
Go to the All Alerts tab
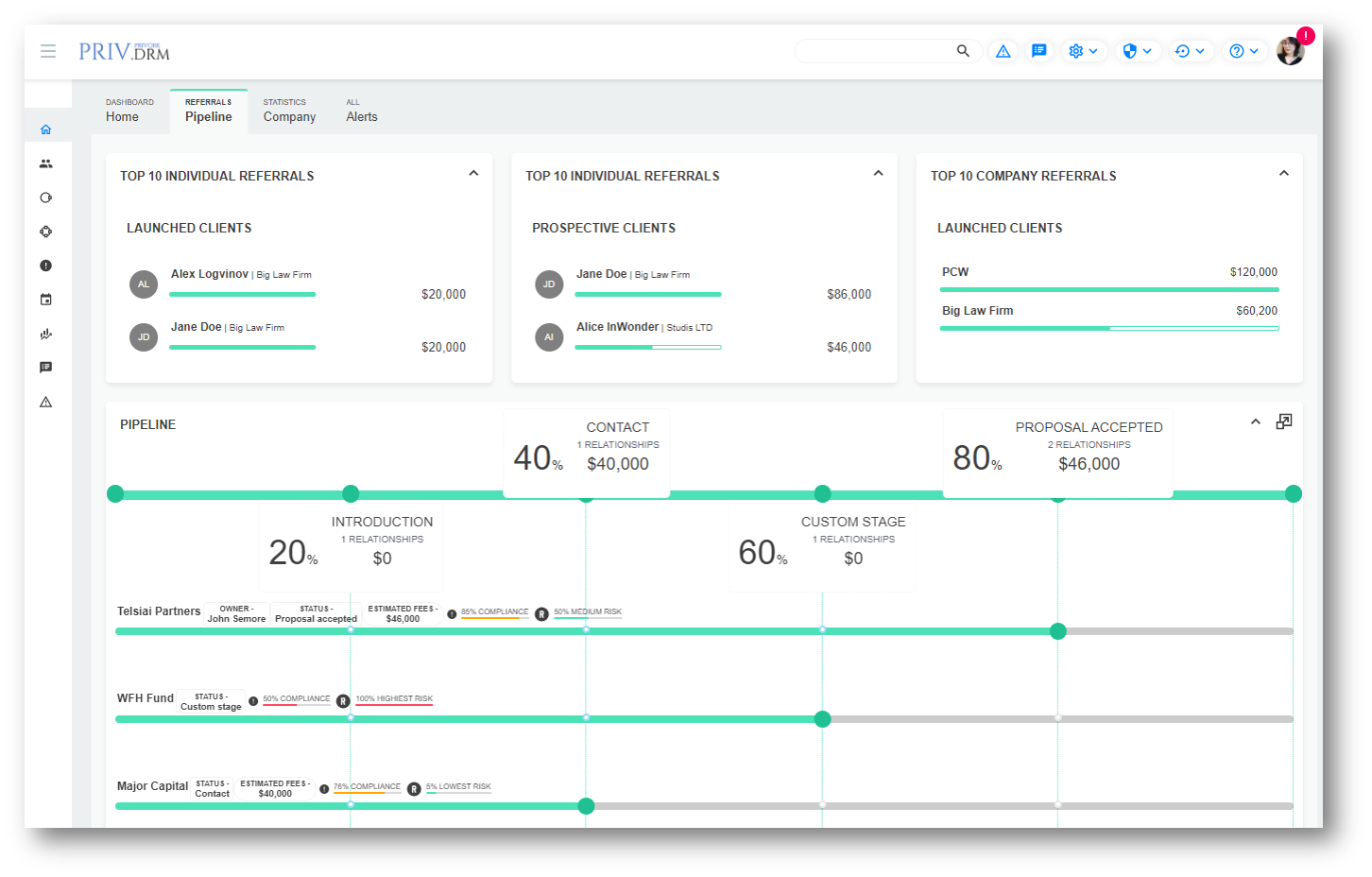(x=361, y=111)
